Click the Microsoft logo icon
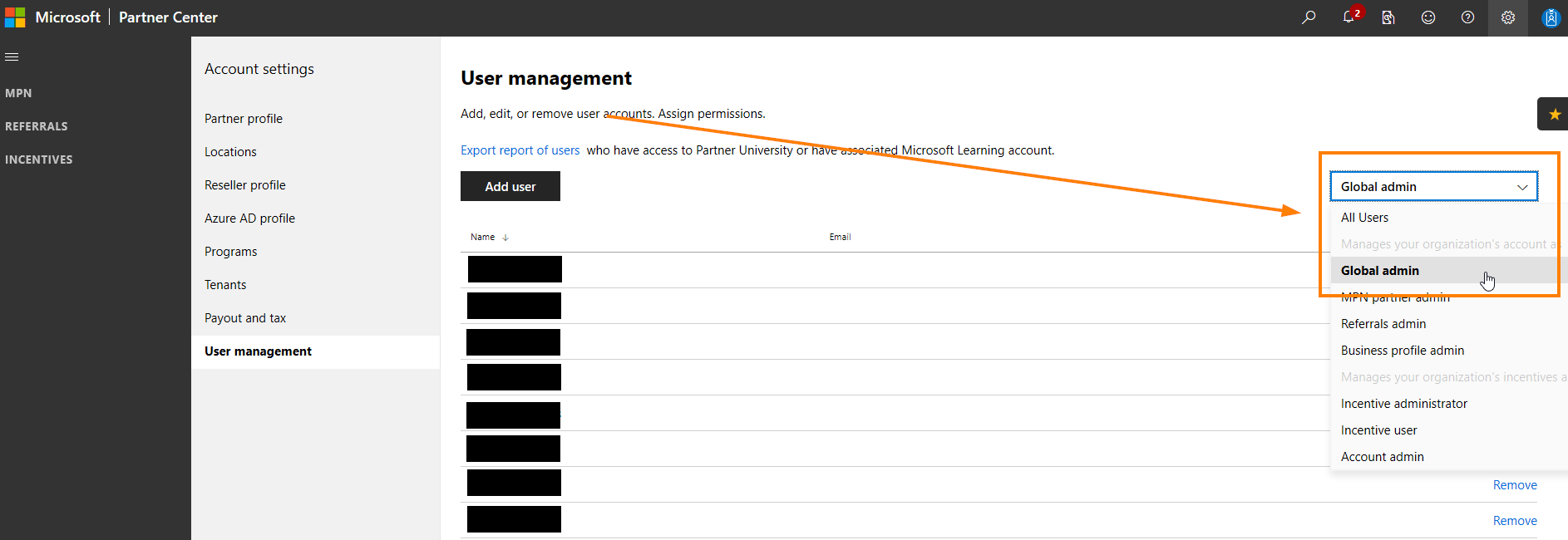 (15, 17)
